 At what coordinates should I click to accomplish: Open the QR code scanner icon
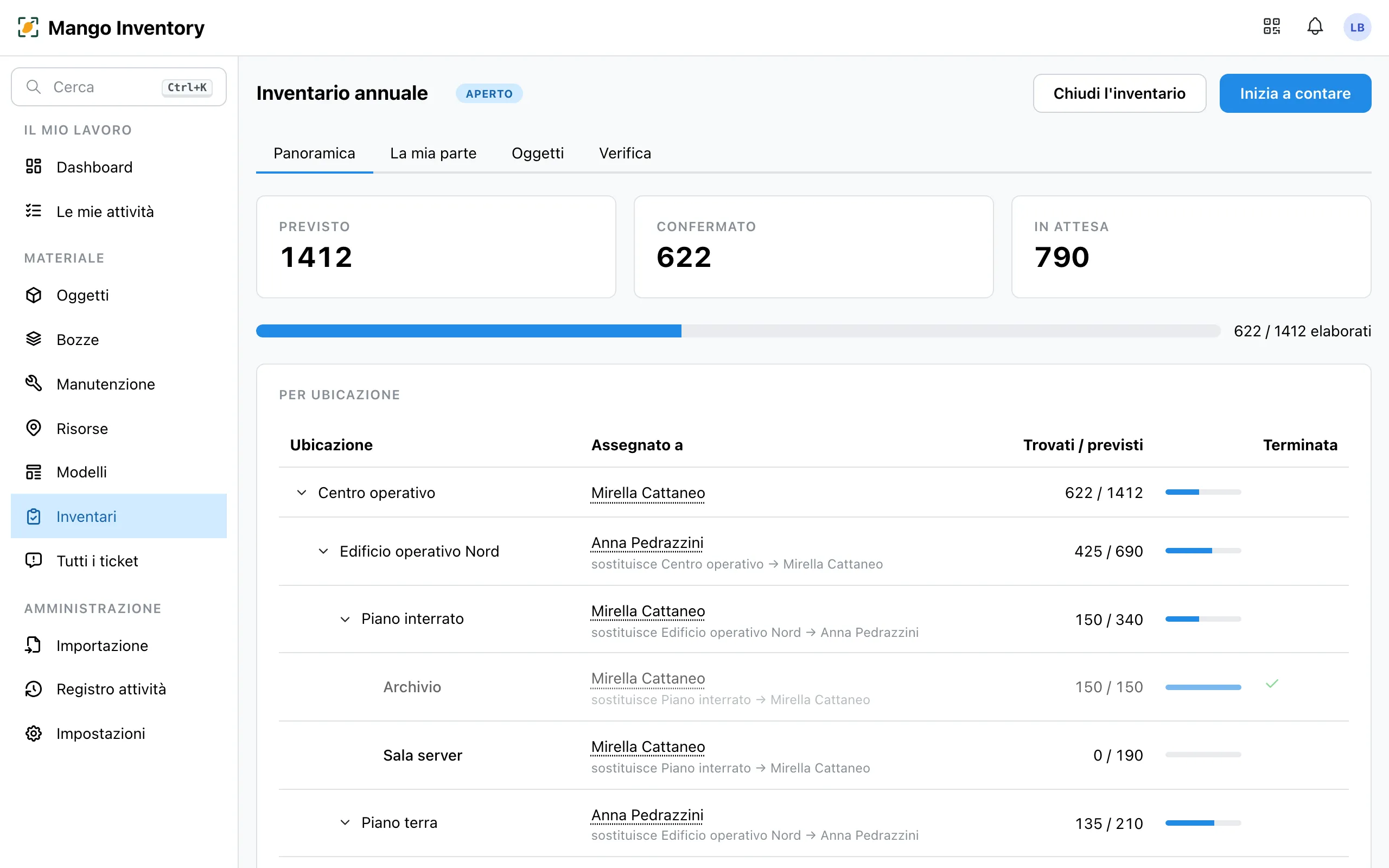(x=1271, y=27)
